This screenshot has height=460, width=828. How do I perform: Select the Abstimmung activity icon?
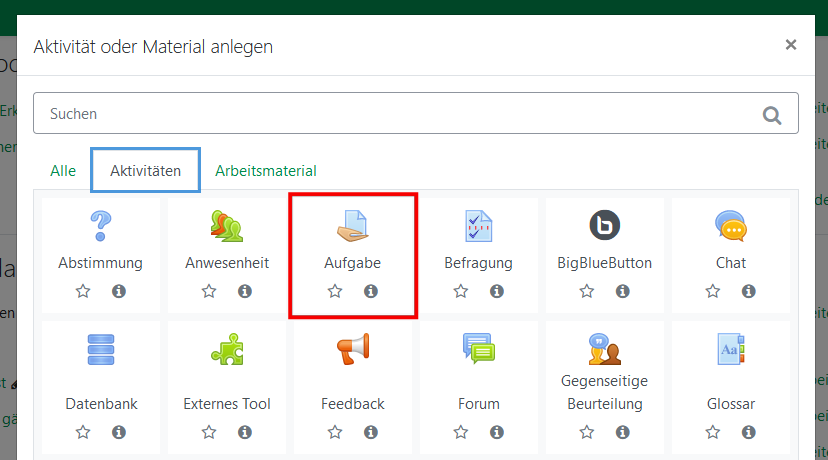pyautogui.click(x=100, y=225)
